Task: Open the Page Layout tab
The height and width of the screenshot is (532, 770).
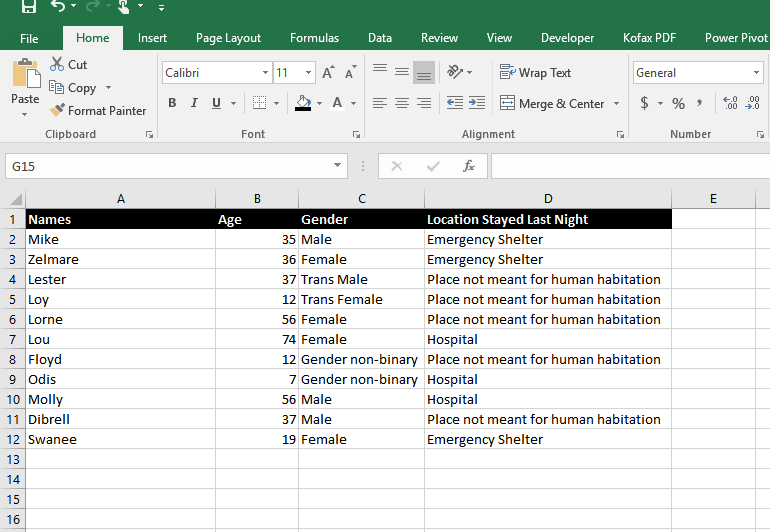Action: [228, 38]
